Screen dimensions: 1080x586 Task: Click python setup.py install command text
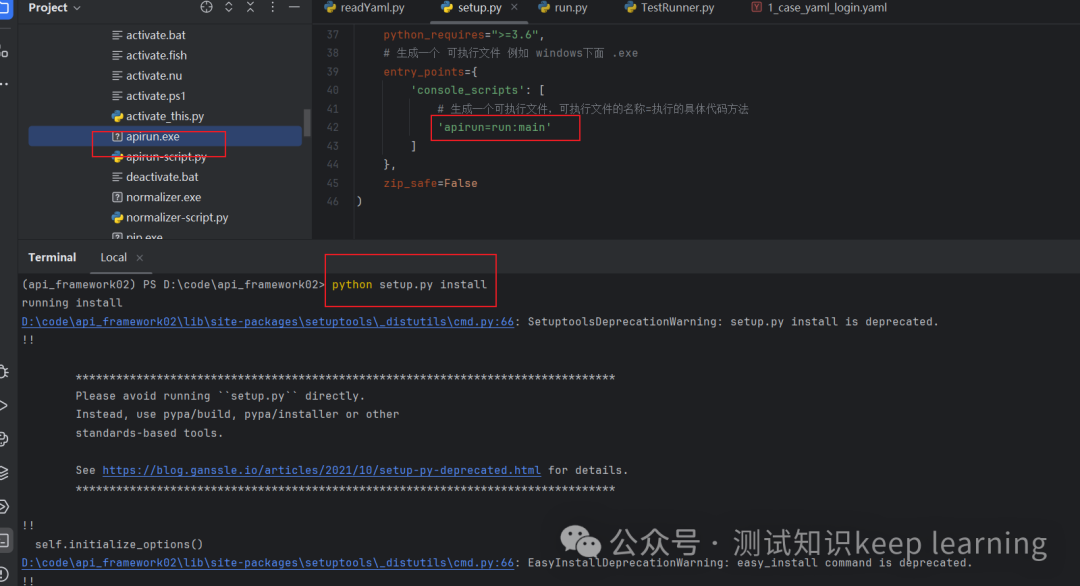pyautogui.click(x=409, y=284)
